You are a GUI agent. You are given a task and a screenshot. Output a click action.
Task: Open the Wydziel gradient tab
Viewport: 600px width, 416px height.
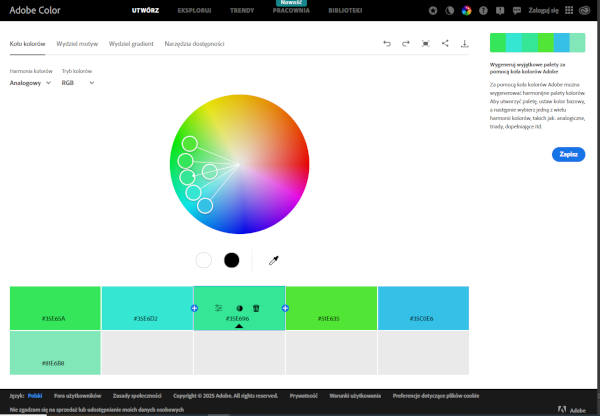pos(131,44)
